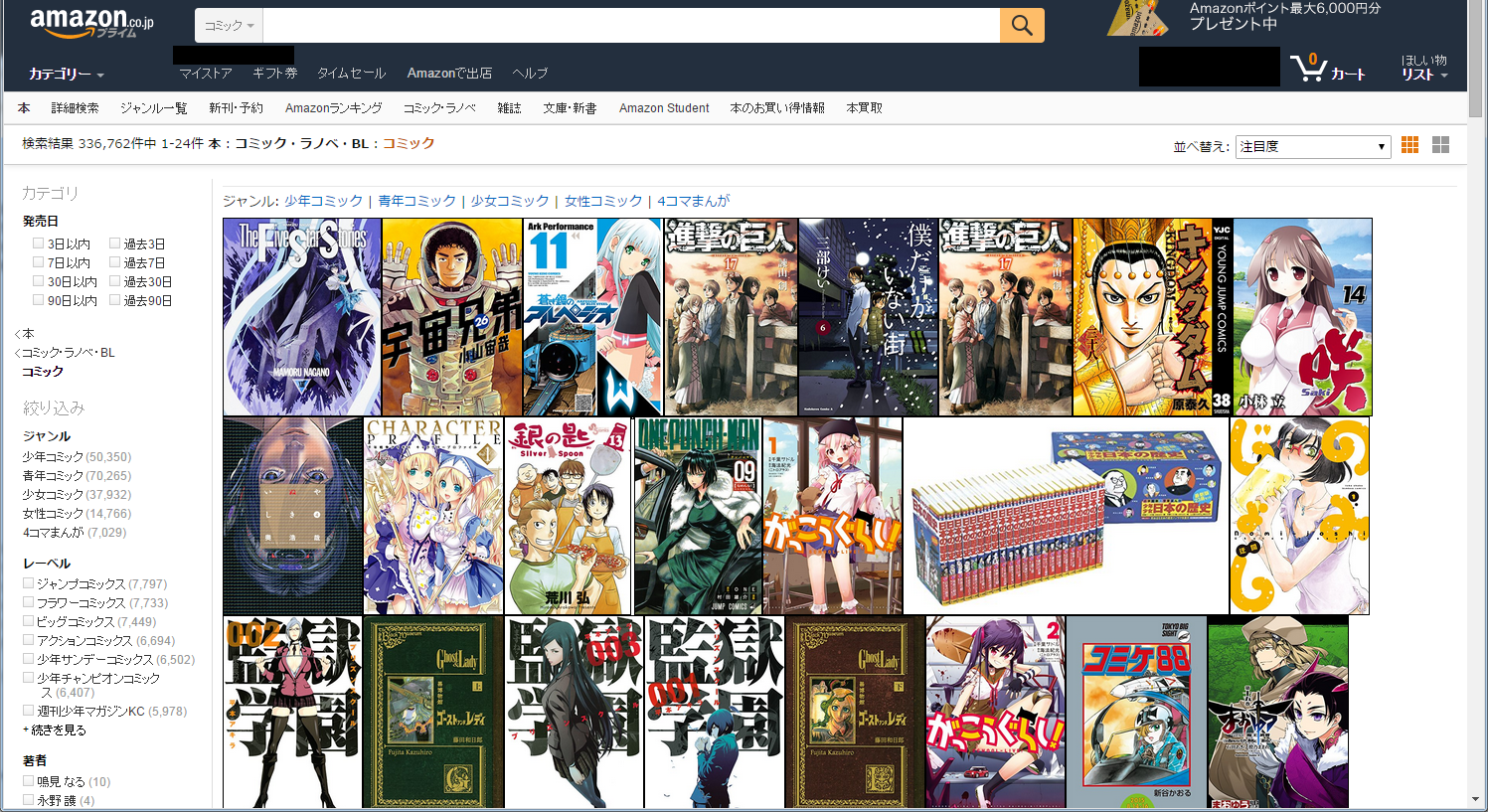The height and width of the screenshot is (812, 1488).
Task: Enable the ビッグコミックス label filter
Action: (28, 621)
